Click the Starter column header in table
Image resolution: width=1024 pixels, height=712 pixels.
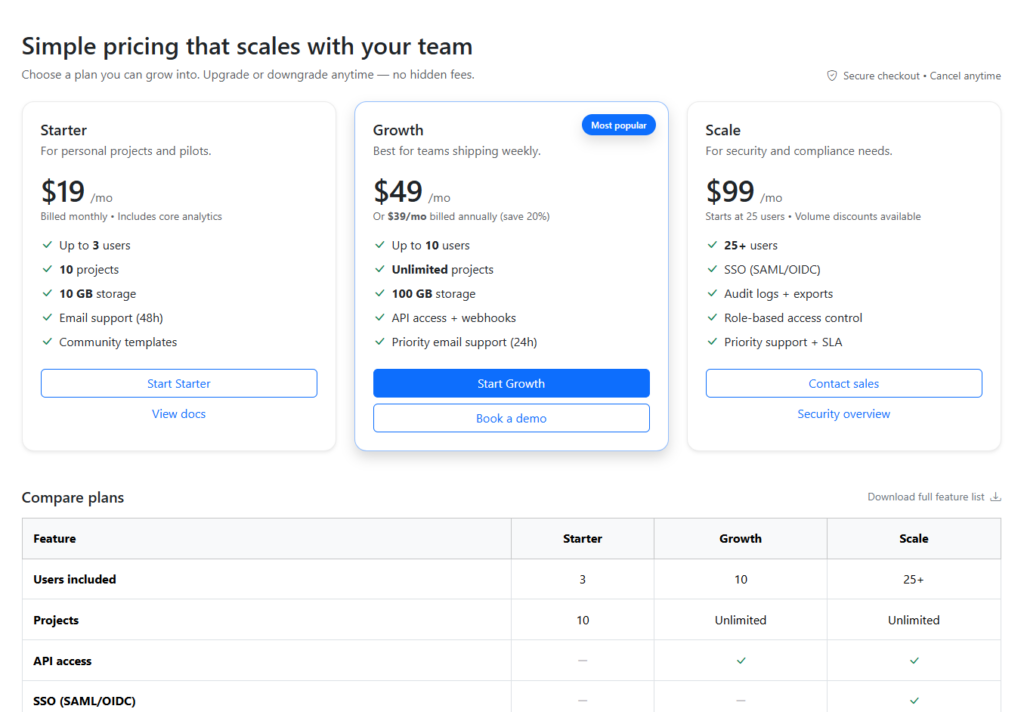pyautogui.click(x=582, y=539)
